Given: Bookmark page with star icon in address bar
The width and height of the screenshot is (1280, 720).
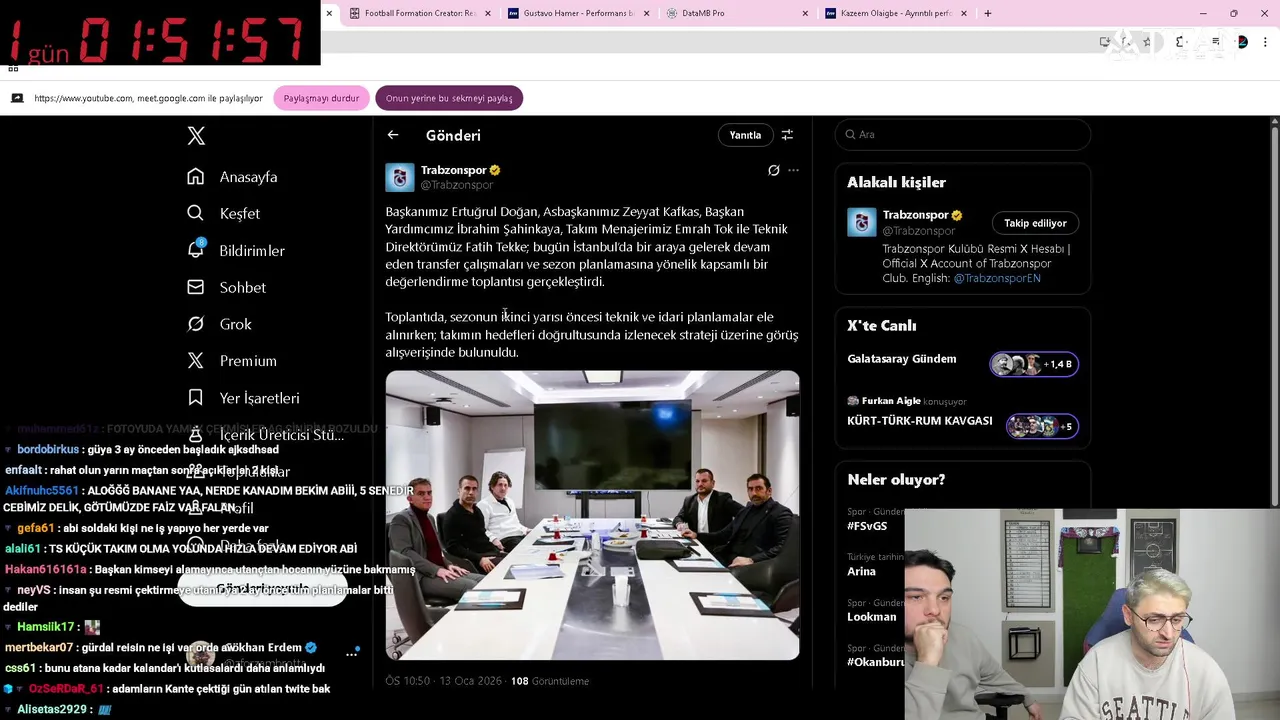Looking at the screenshot, I should (x=1146, y=42).
